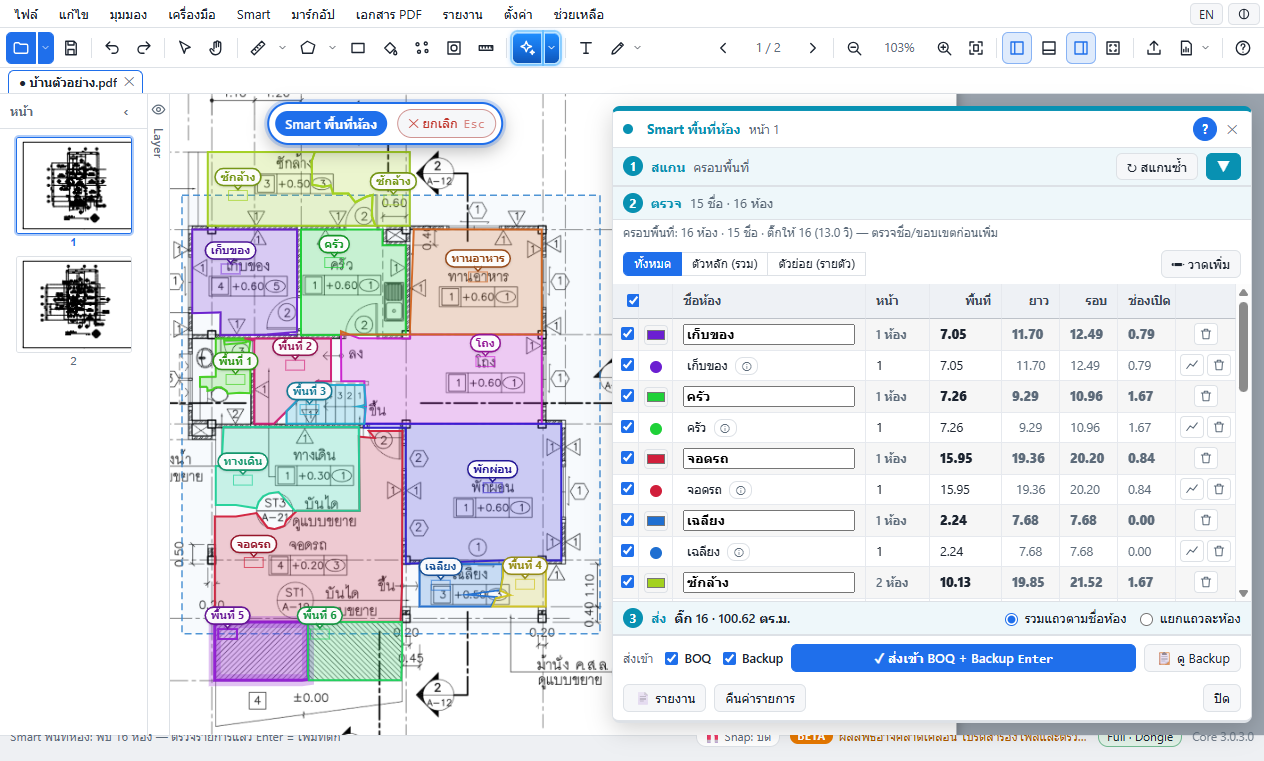1264x761 pixels.
Task: Select the arrow pointer tool
Action: 184,48
